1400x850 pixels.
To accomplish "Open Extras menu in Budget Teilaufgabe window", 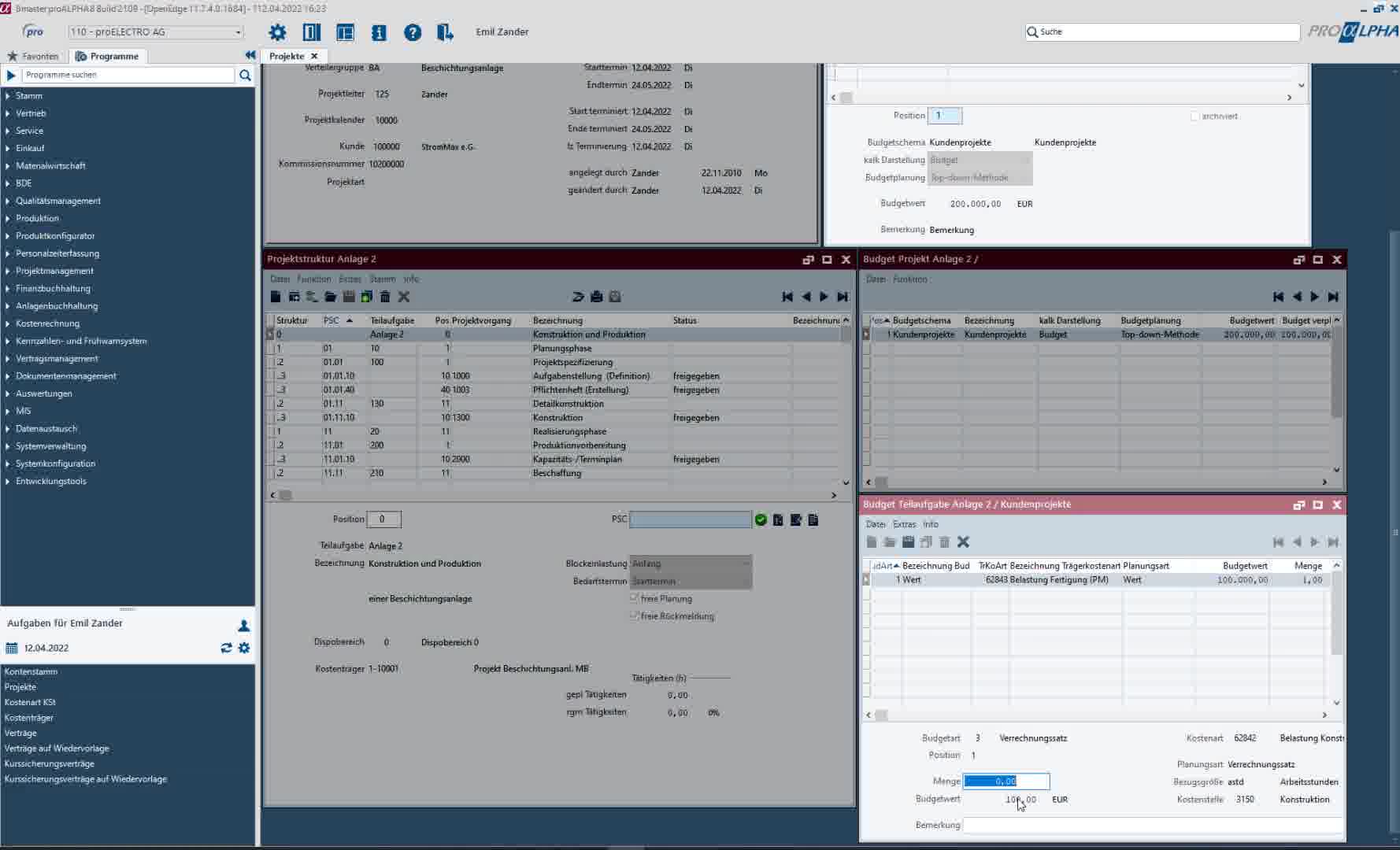I will (904, 524).
